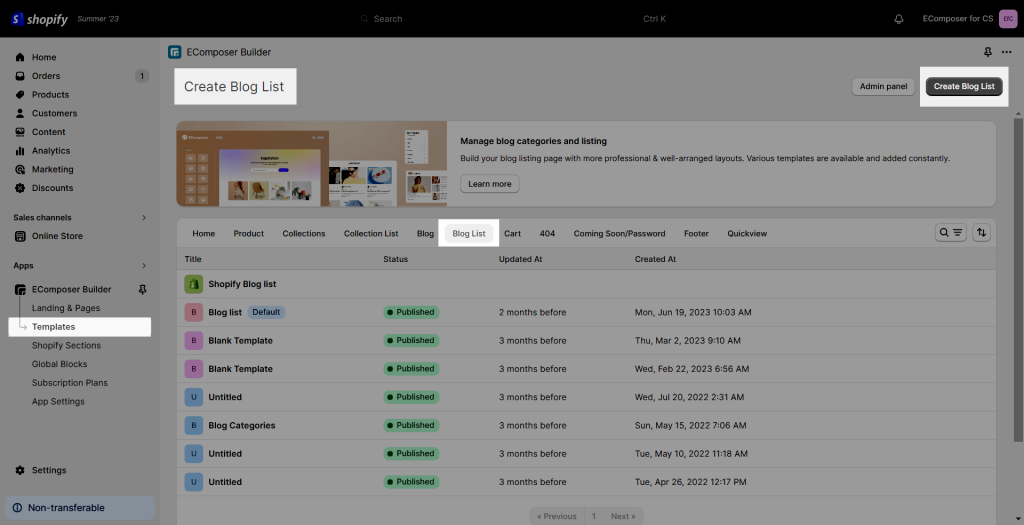This screenshot has height=525, width=1024.
Task: Pin the app via header pin icon
Action: 987,52
